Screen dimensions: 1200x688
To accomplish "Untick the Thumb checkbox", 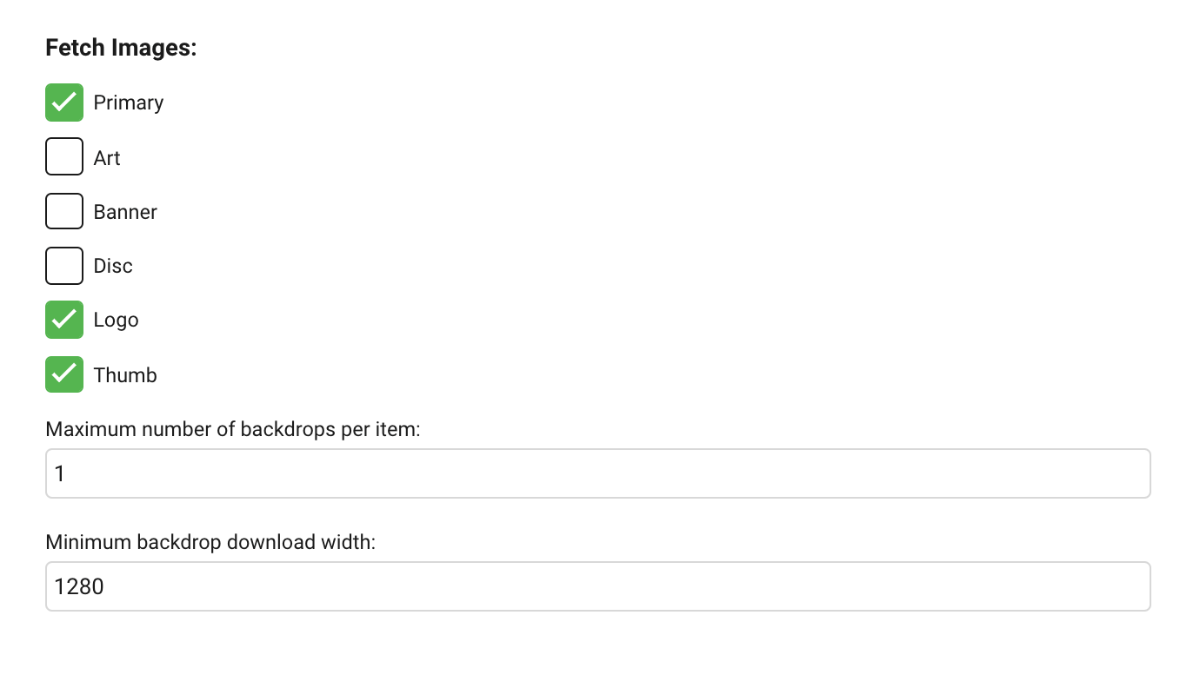I will pos(64,374).
